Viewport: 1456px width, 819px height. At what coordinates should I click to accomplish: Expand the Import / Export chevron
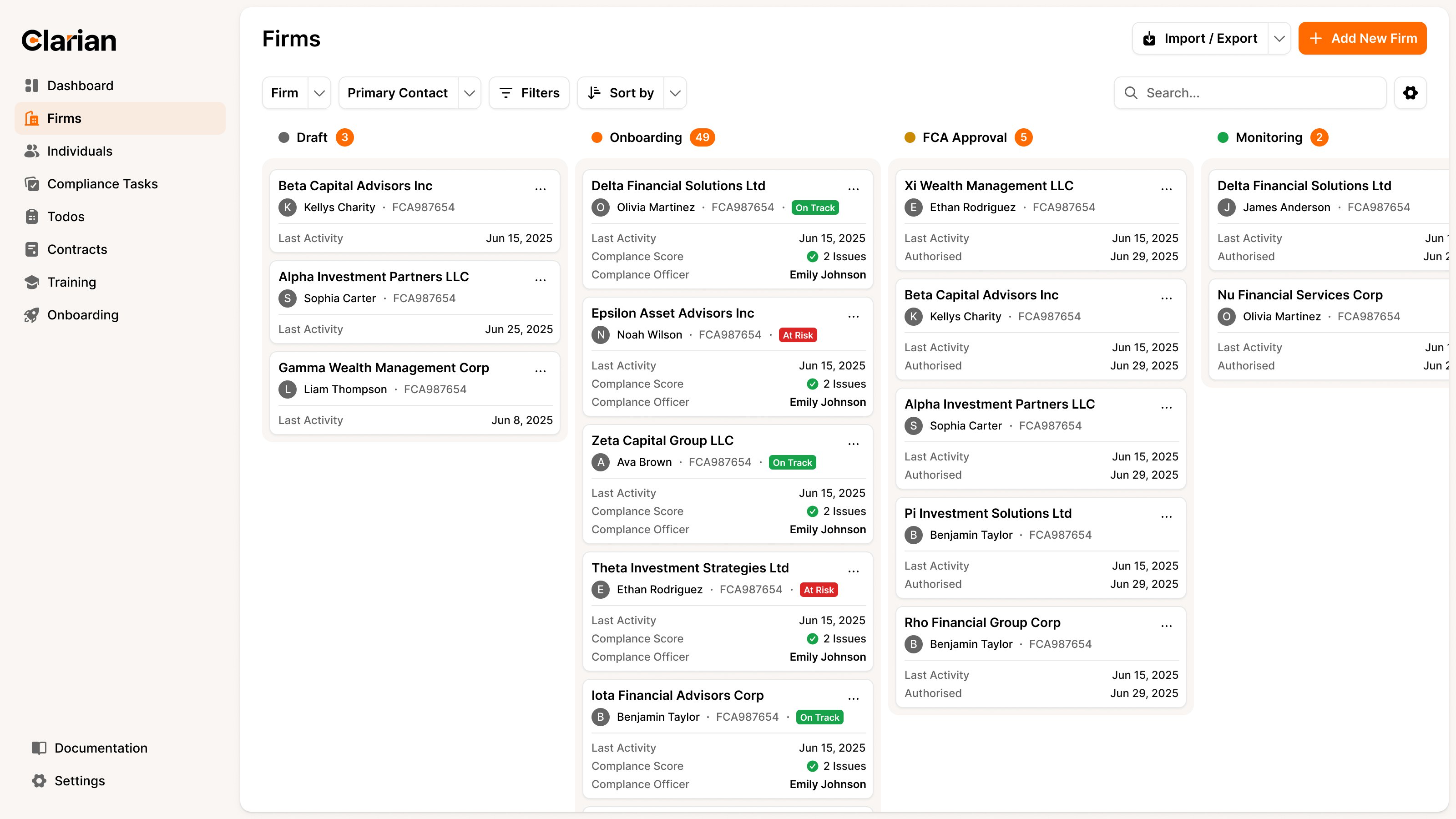[x=1279, y=38]
